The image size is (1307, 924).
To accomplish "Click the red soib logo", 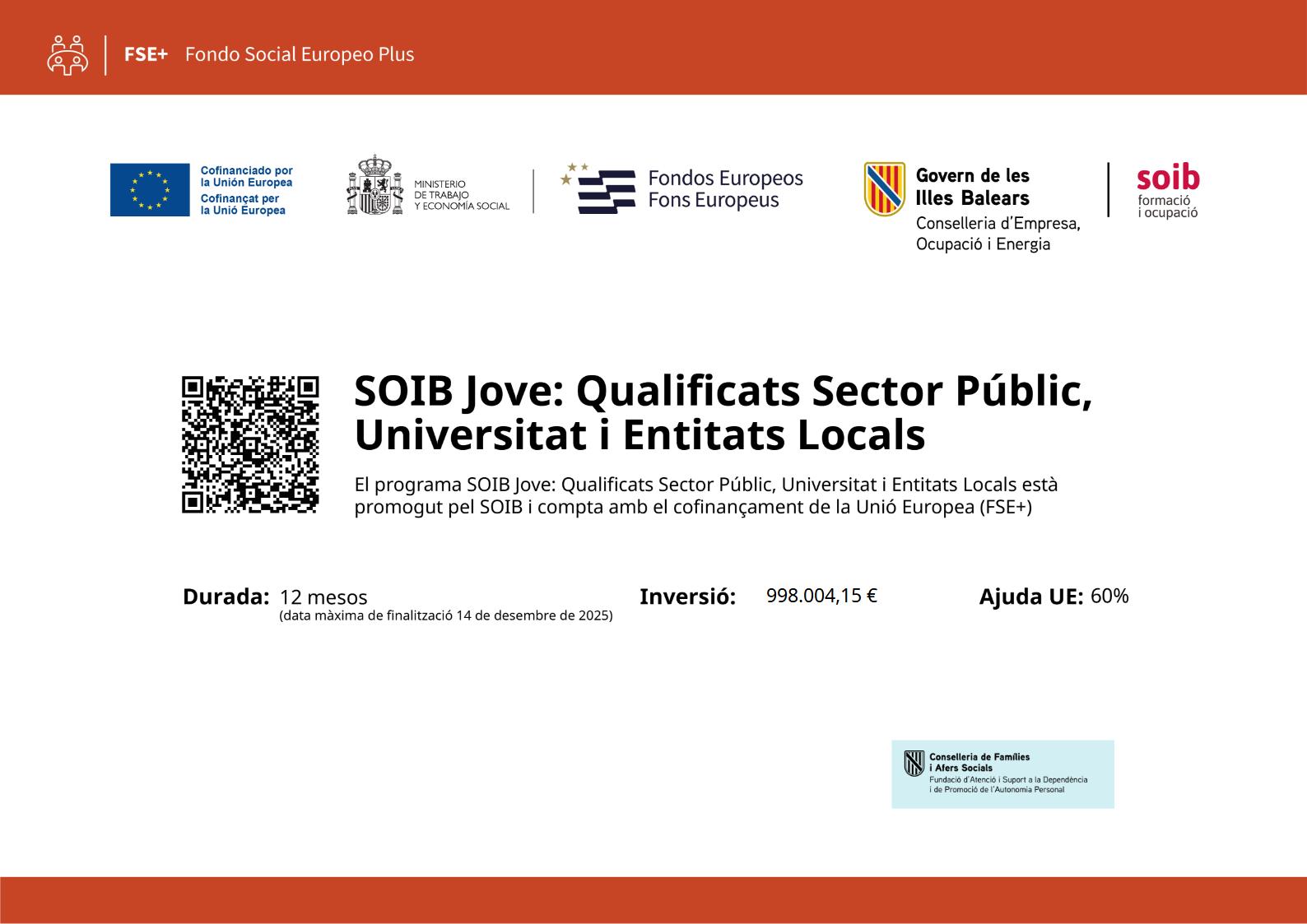I will (1167, 179).
